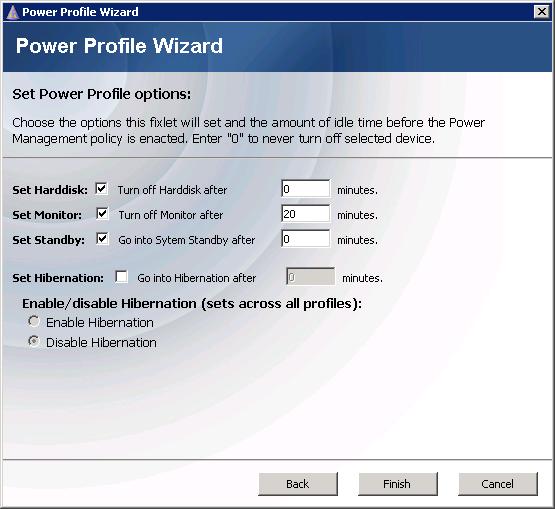Click the 'Turn off Monitor after' label
The height and width of the screenshot is (509, 555).
[x=171, y=215]
